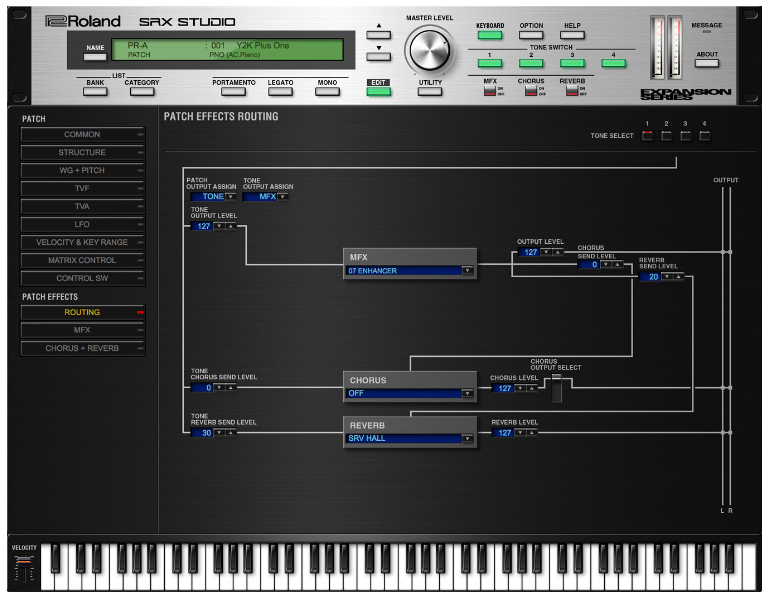Click the patch up arrow button
The width and height of the screenshot is (773, 600).
tap(378, 35)
